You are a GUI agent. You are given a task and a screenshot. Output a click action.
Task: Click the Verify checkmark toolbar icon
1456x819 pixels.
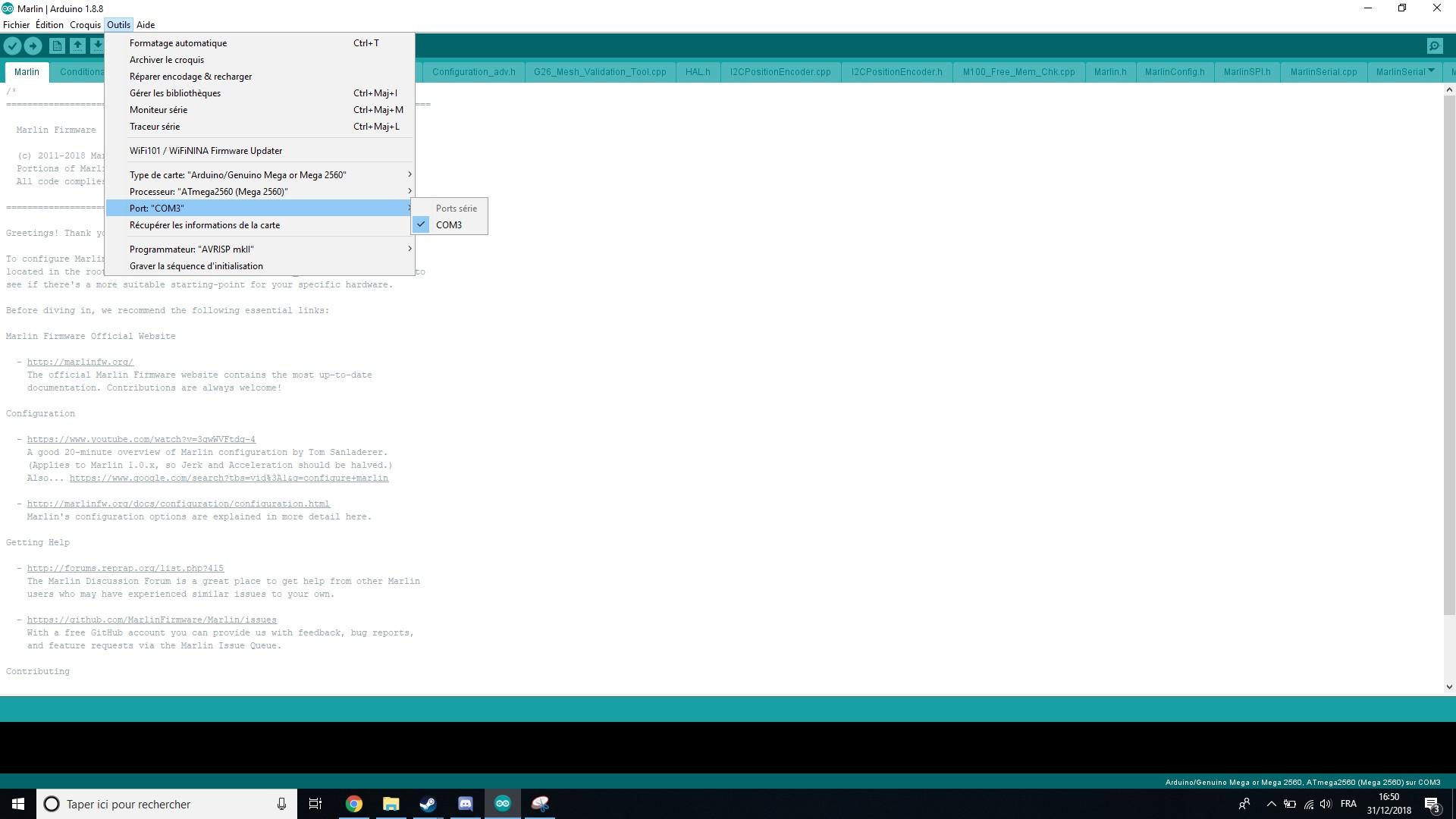(12, 46)
